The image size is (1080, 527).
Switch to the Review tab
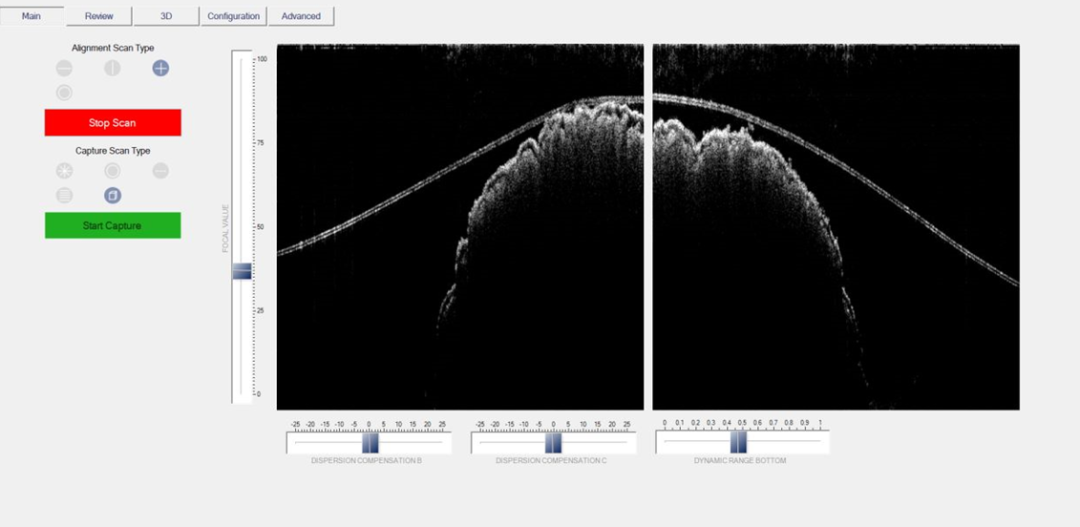[x=99, y=16]
